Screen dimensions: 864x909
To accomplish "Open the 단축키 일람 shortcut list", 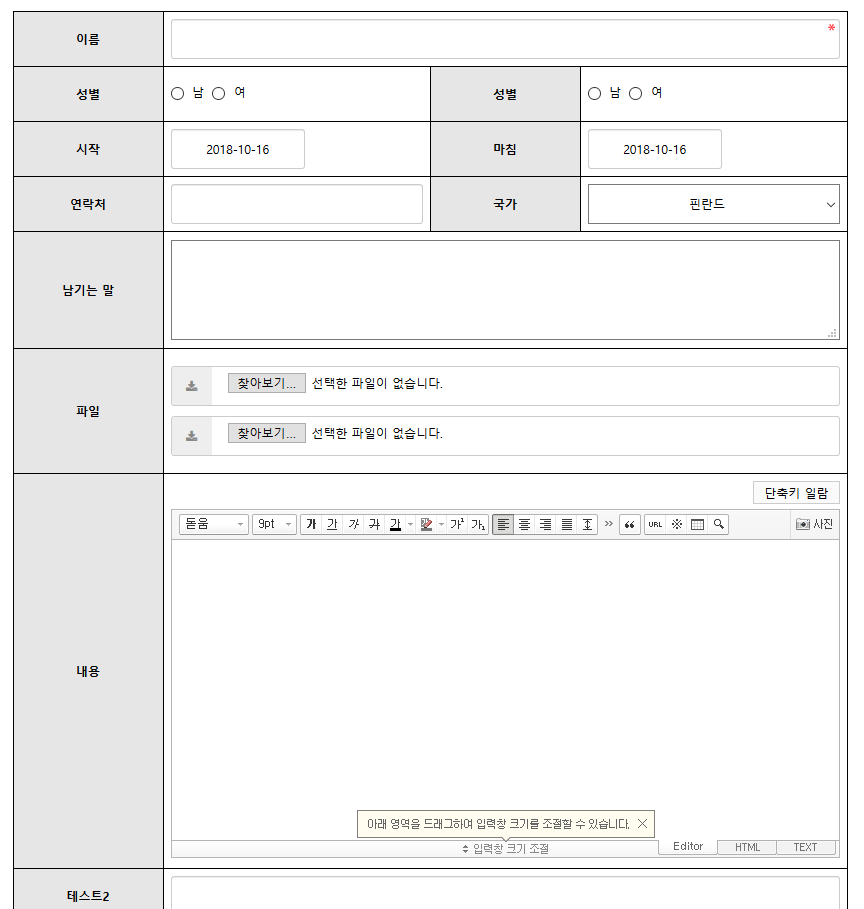I will [x=796, y=493].
